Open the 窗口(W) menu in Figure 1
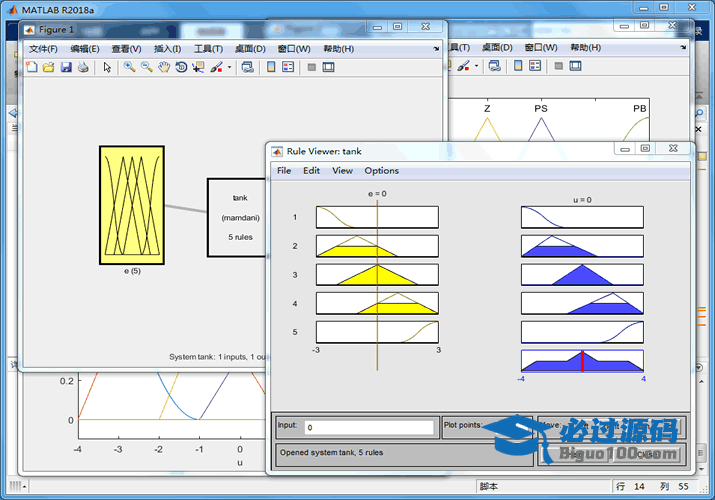 click(x=294, y=49)
